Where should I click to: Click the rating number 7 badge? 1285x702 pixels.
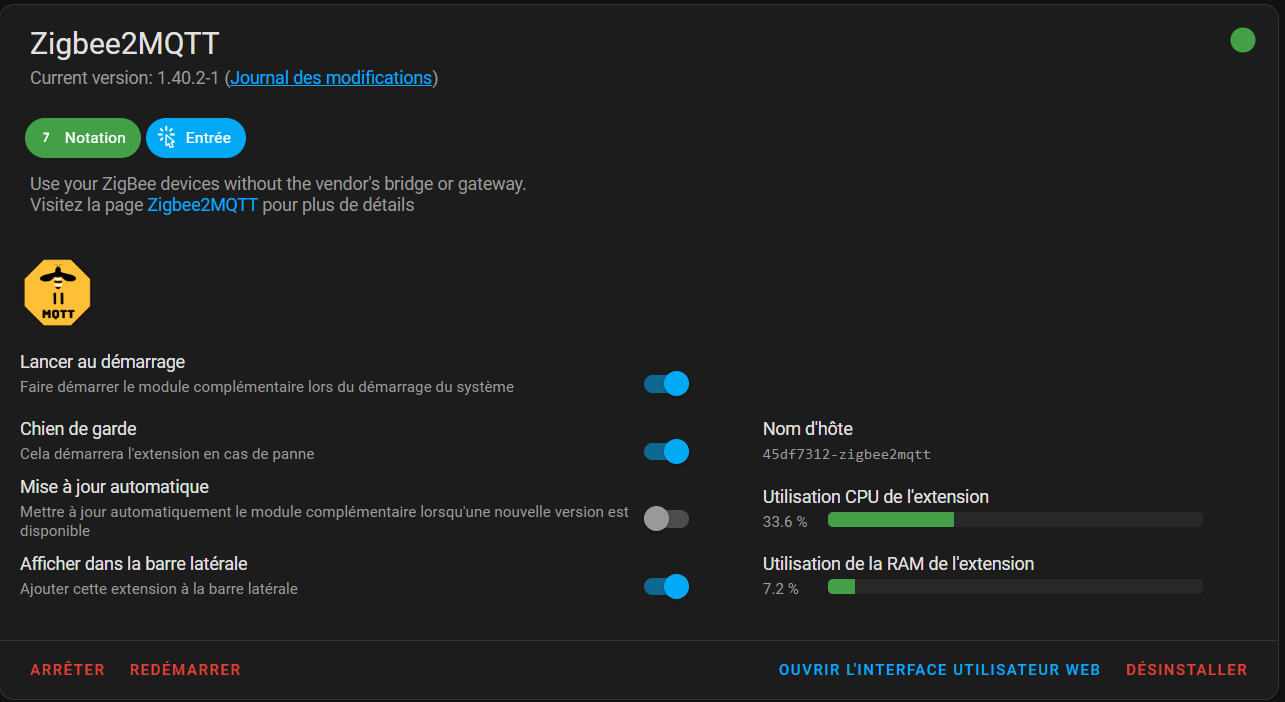pyautogui.click(x=46, y=138)
